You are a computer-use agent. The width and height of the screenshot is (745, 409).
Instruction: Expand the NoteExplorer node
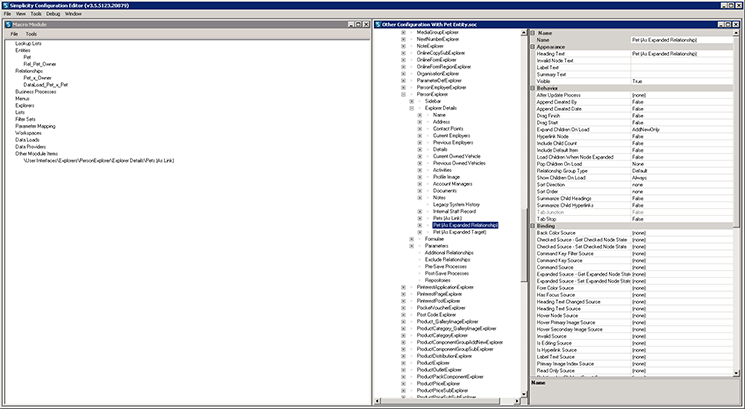(403, 46)
